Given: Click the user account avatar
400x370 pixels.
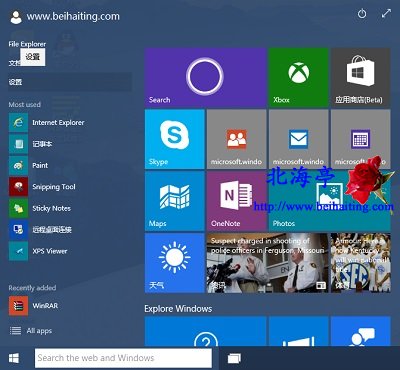Looking at the screenshot, I should coord(16,17).
